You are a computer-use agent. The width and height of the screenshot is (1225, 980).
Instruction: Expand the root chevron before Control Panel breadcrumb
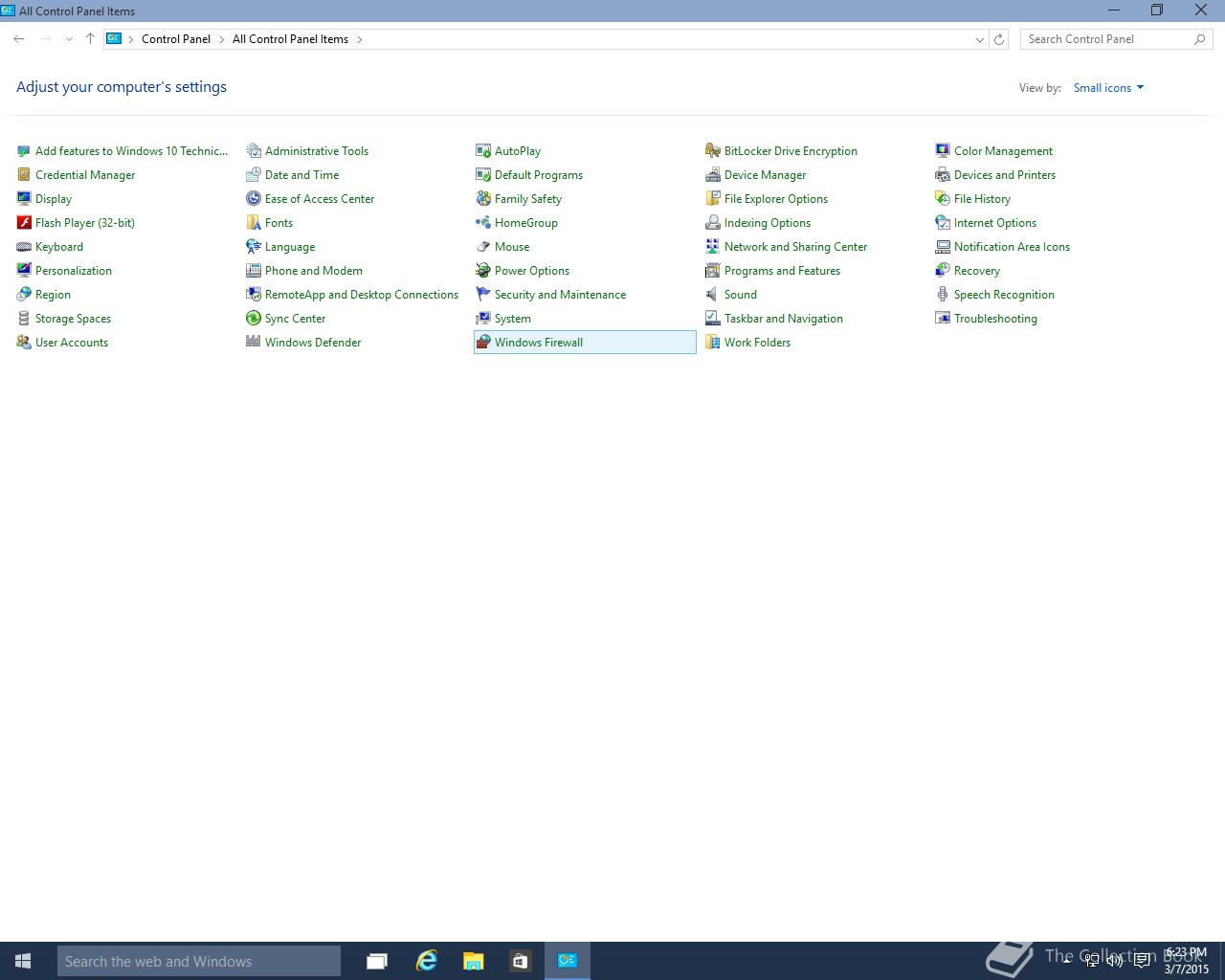click(x=131, y=39)
